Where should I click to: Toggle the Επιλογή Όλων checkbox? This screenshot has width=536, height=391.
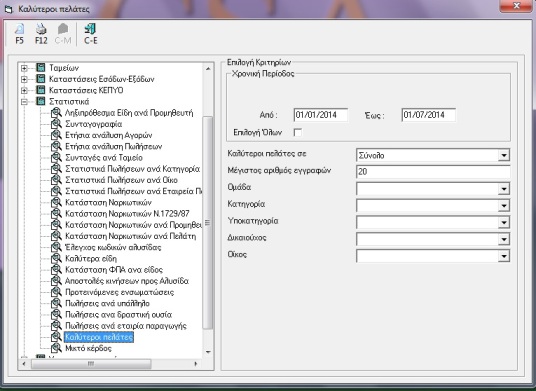[x=298, y=133]
